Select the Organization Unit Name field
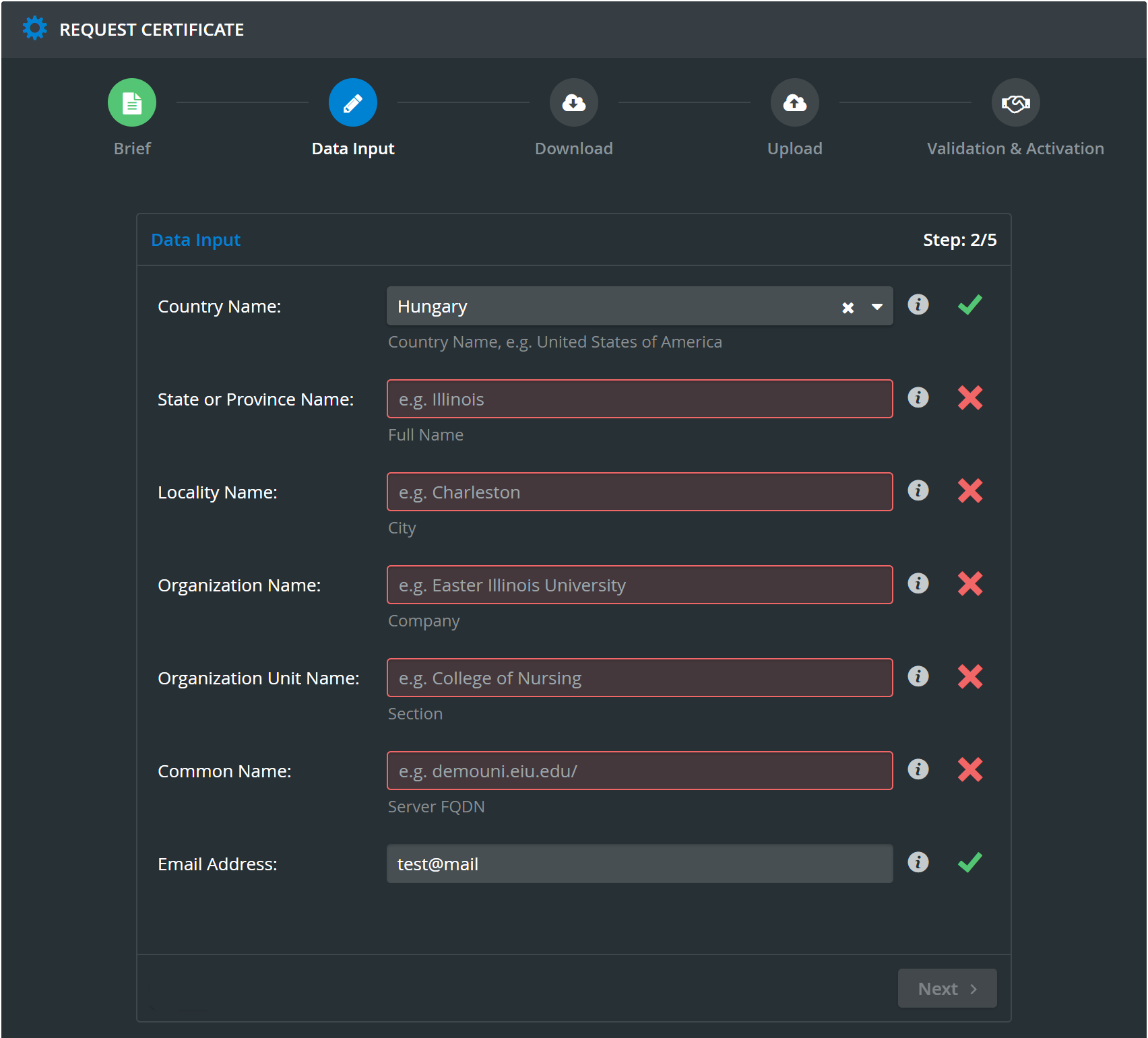This screenshot has height=1038, width=1148. click(640, 678)
